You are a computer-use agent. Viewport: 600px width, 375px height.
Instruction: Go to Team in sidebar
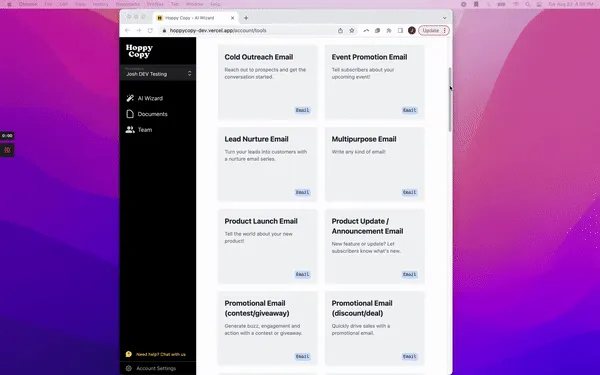coord(145,130)
